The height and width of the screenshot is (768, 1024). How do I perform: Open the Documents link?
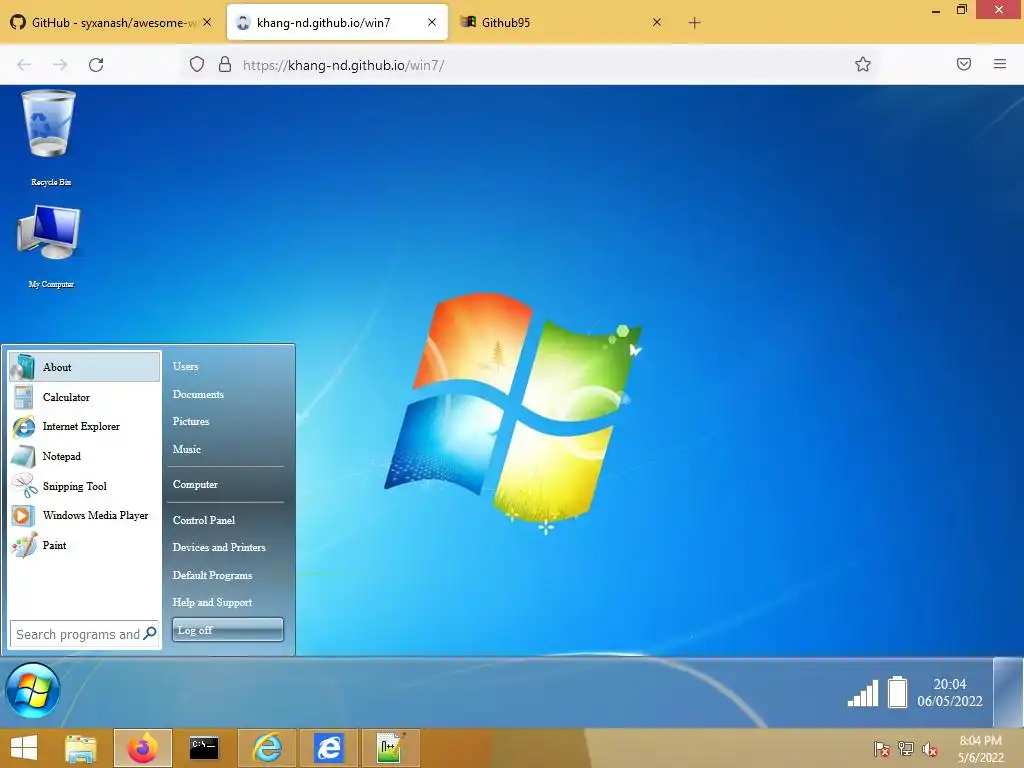[198, 394]
